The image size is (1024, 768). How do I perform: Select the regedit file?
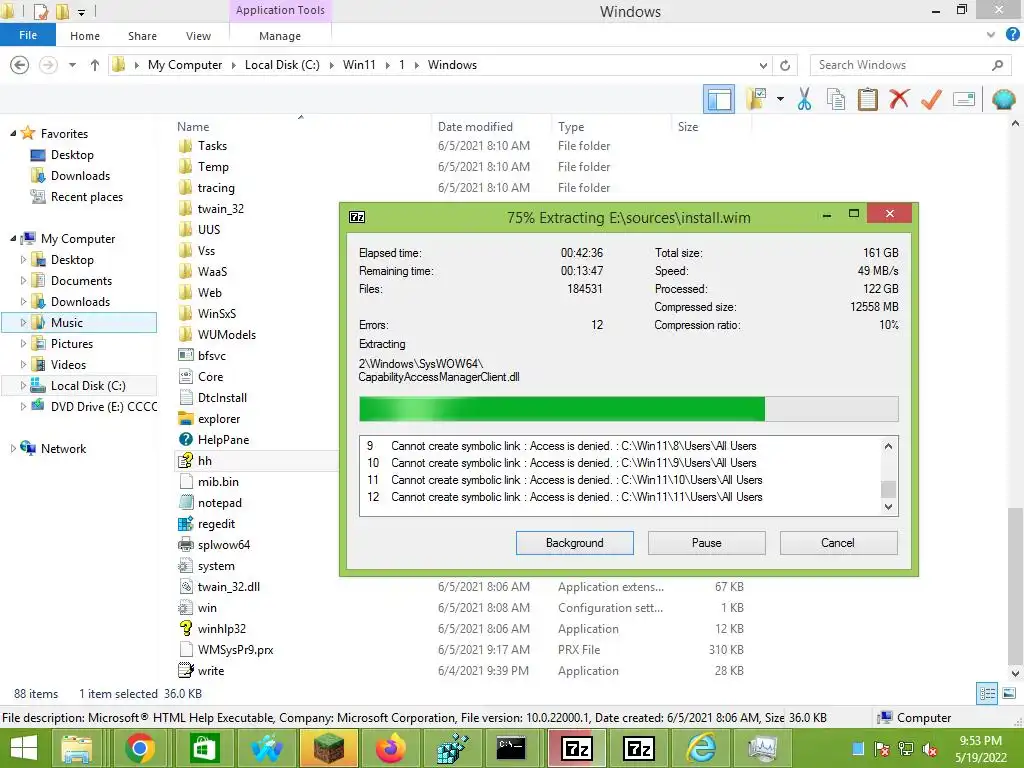(216, 524)
